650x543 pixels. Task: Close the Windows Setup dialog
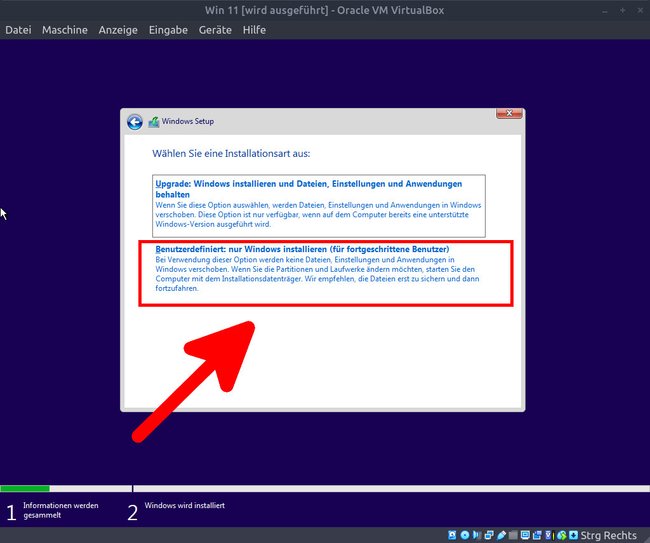pos(509,113)
